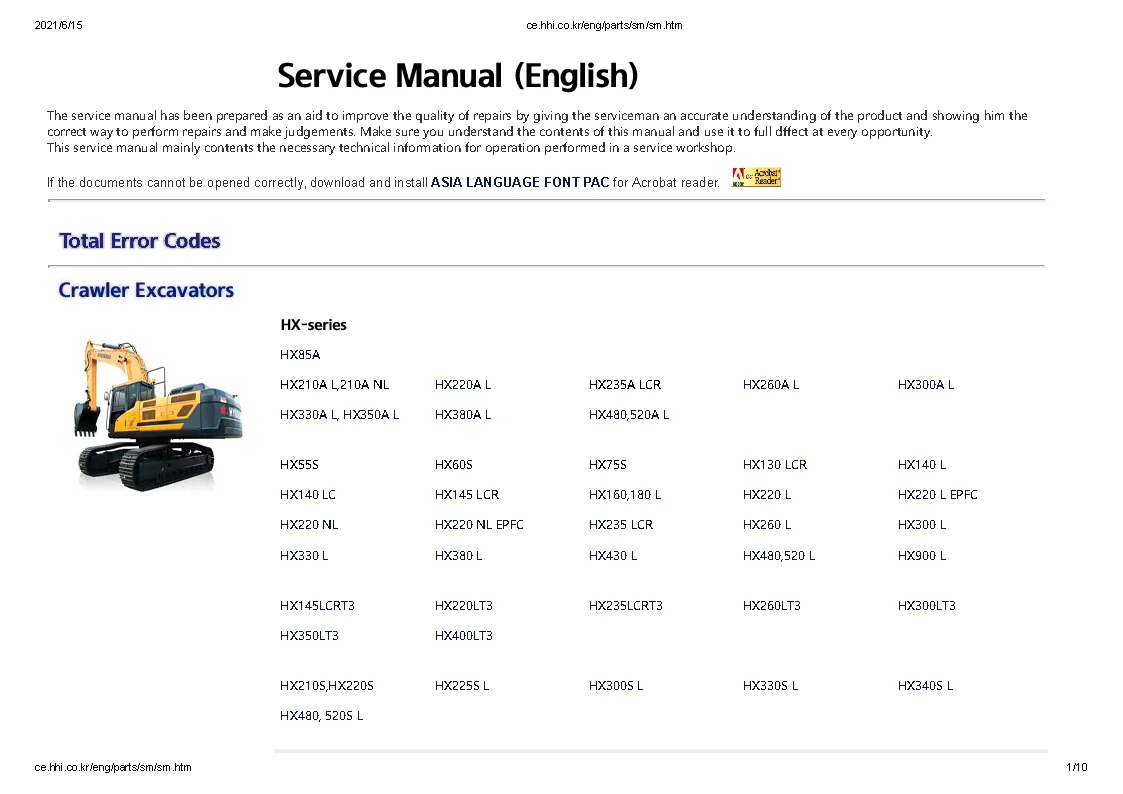1123x794 pixels.
Task: Open the HX380A L manual
Action: [x=463, y=415]
